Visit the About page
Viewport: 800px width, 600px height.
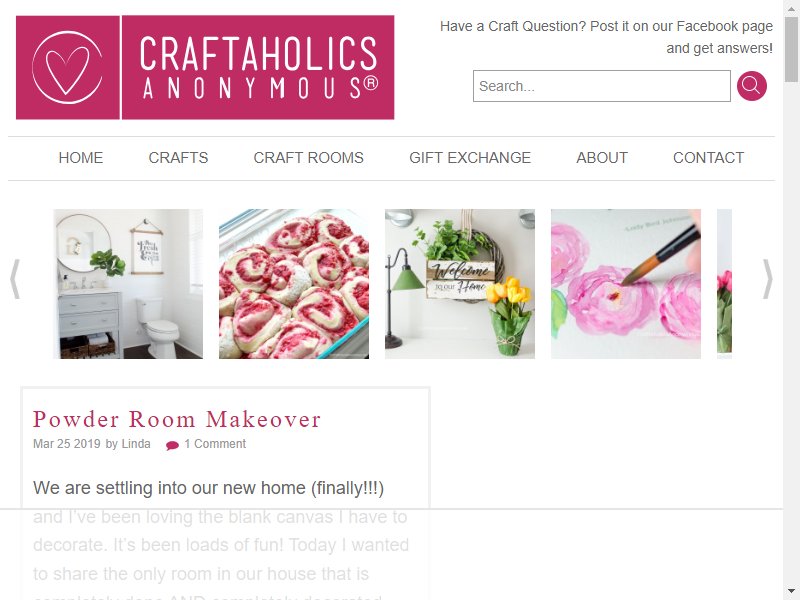tap(602, 158)
